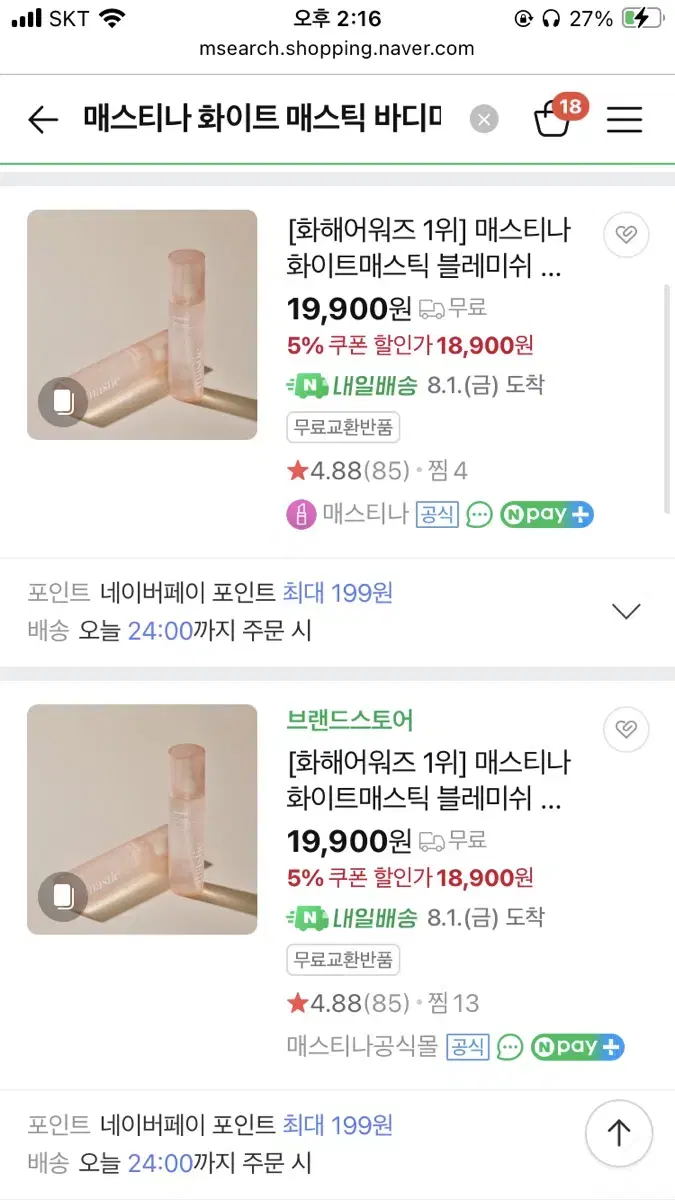Tap the N pay plus badge on first product

(x=547, y=515)
